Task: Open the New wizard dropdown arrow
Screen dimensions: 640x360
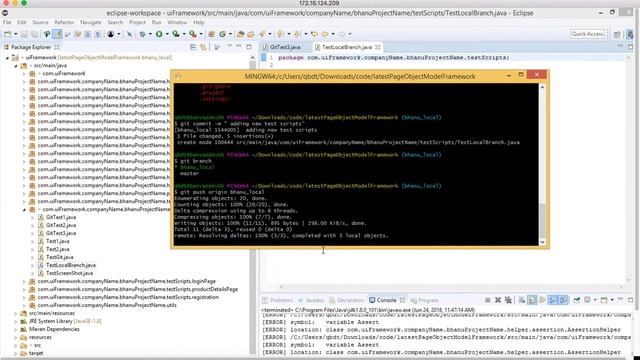Action: 16,34
